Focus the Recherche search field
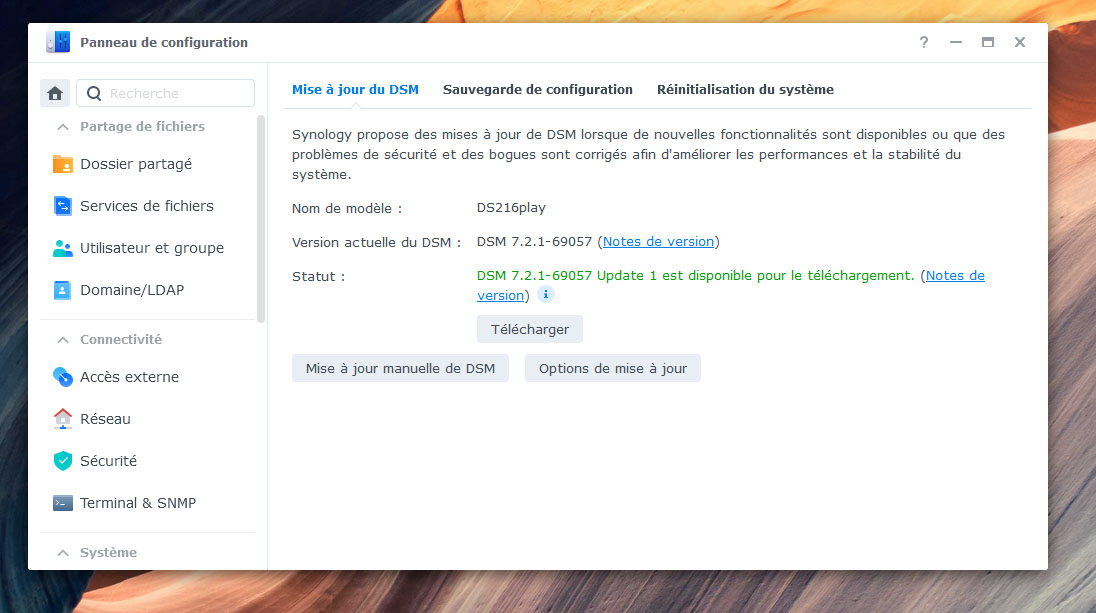 point(166,93)
